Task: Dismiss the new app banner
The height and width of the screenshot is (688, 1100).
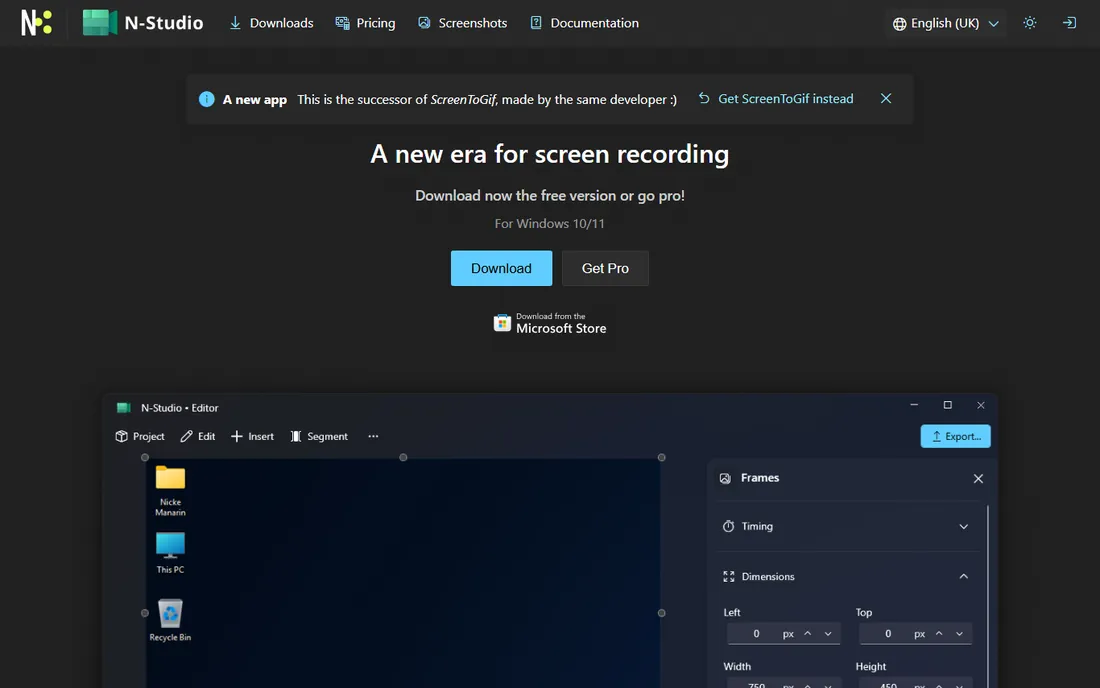Action: (x=886, y=99)
